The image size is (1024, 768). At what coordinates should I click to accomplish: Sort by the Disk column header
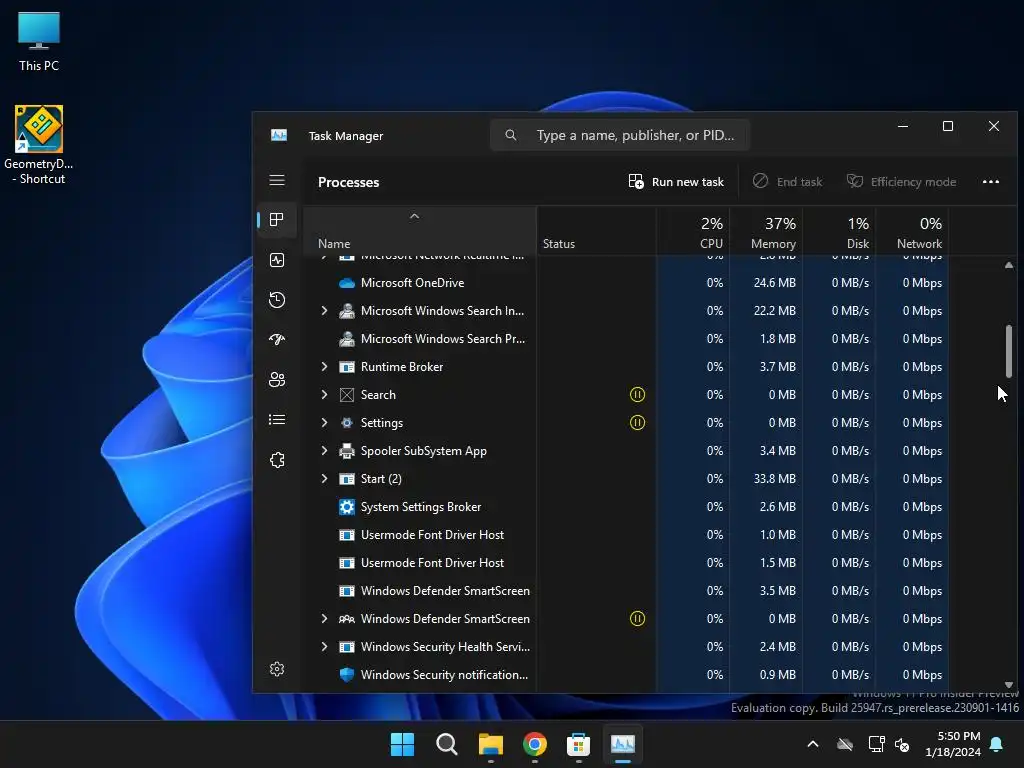(839, 231)
